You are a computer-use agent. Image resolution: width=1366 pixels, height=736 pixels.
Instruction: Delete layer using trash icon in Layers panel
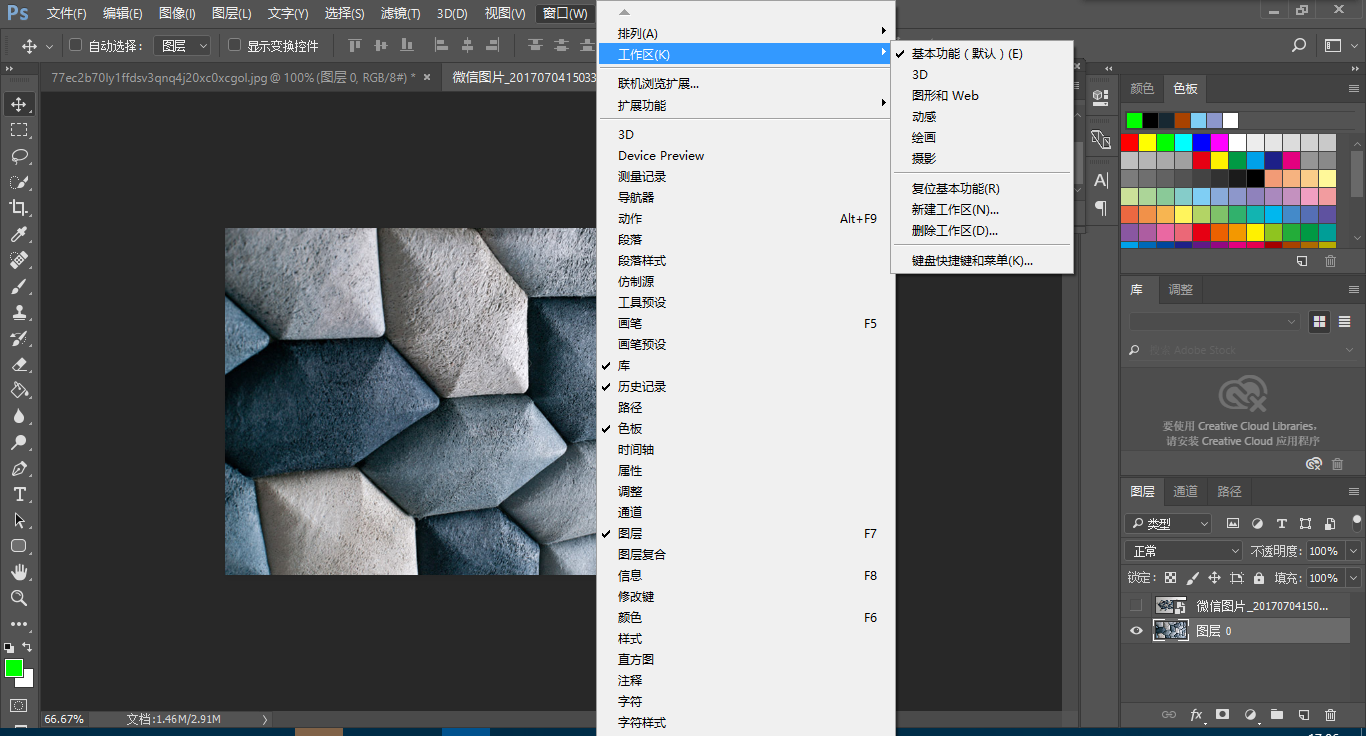[1330, 715]
